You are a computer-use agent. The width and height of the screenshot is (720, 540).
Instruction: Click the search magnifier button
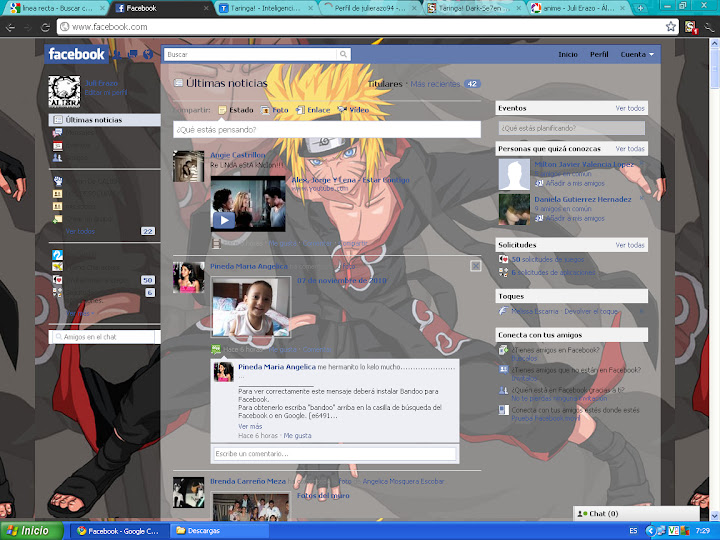343,54
